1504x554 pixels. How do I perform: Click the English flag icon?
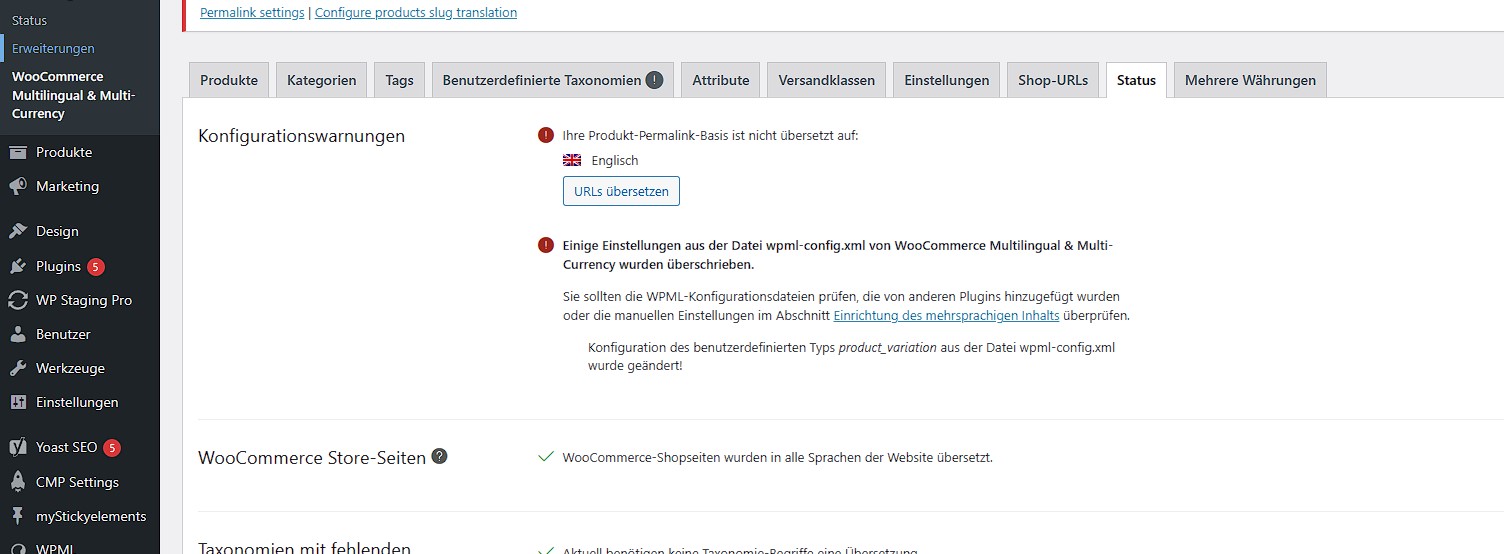coord(572,160)
